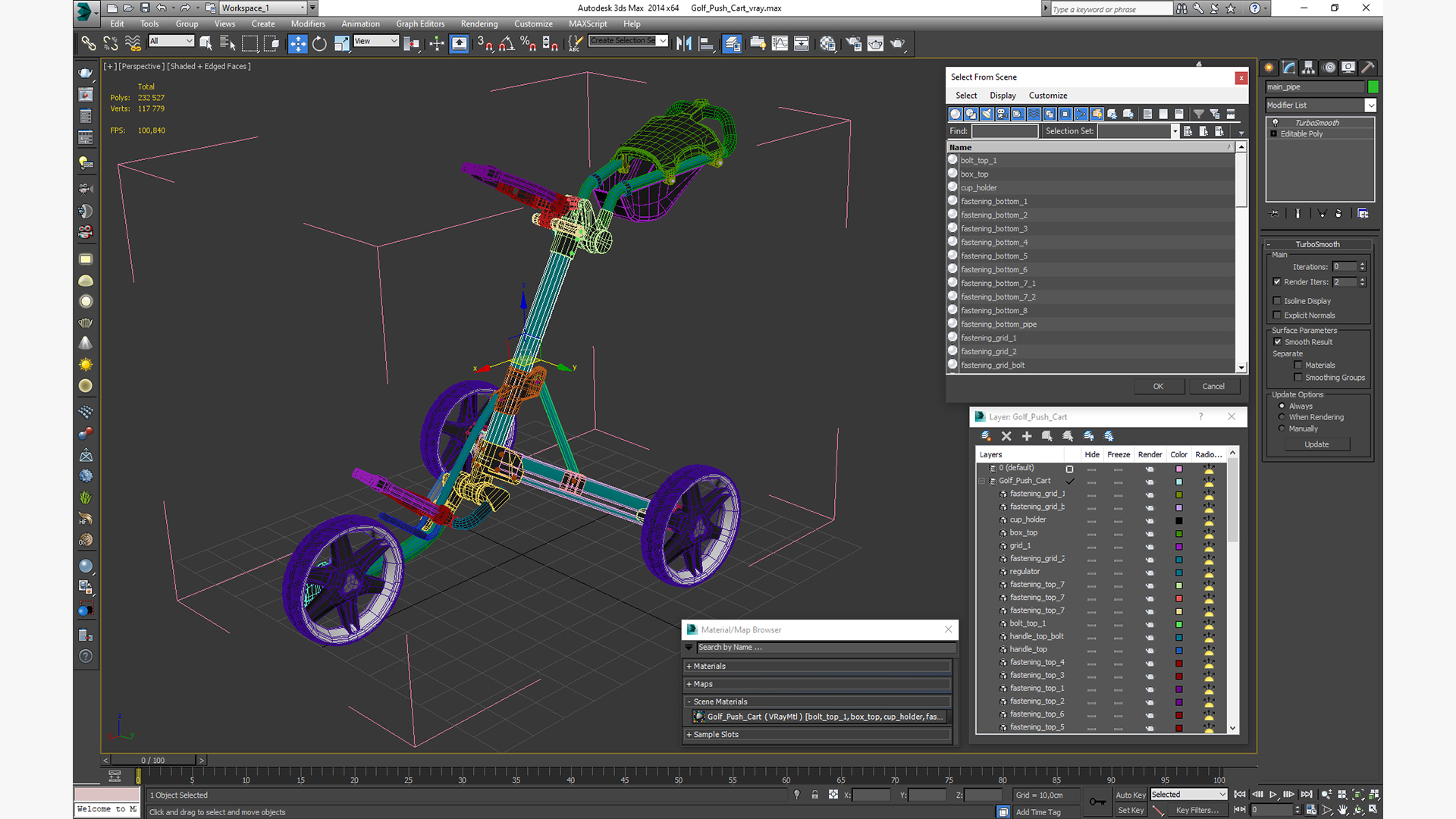Image resolution: width=1456 pixels, height=819 pixels.
Task: Open the MAXScript menu
Action: [x=588, y=24]
